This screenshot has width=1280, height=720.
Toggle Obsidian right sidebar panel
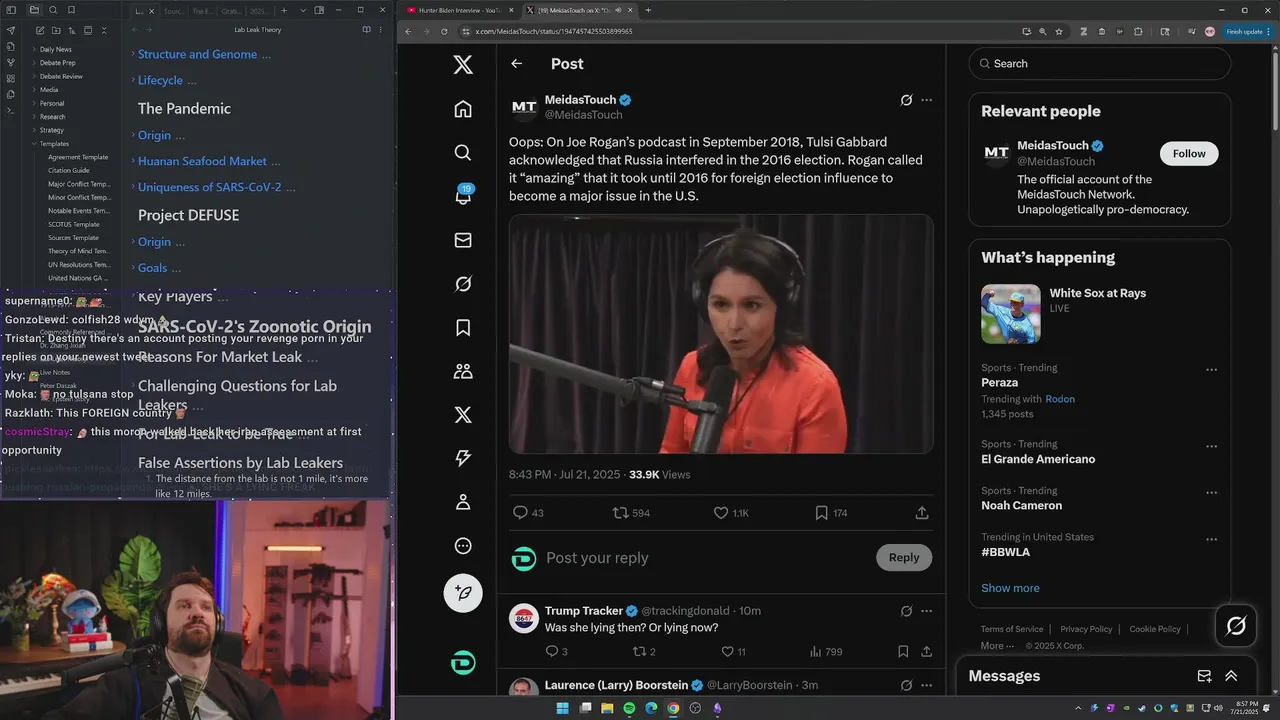pos(319,10)
